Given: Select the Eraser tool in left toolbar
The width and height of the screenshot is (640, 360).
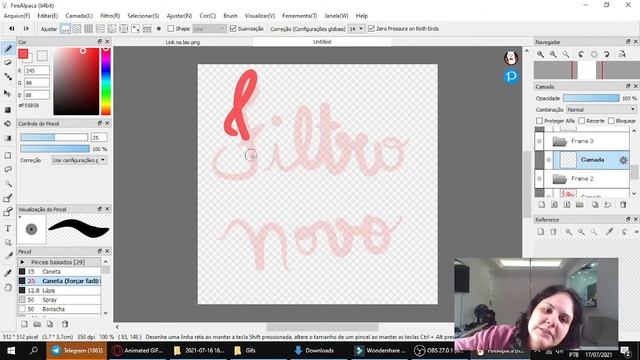Looking at the screenshot, I should pyautogui.click(x=8, y=62).
